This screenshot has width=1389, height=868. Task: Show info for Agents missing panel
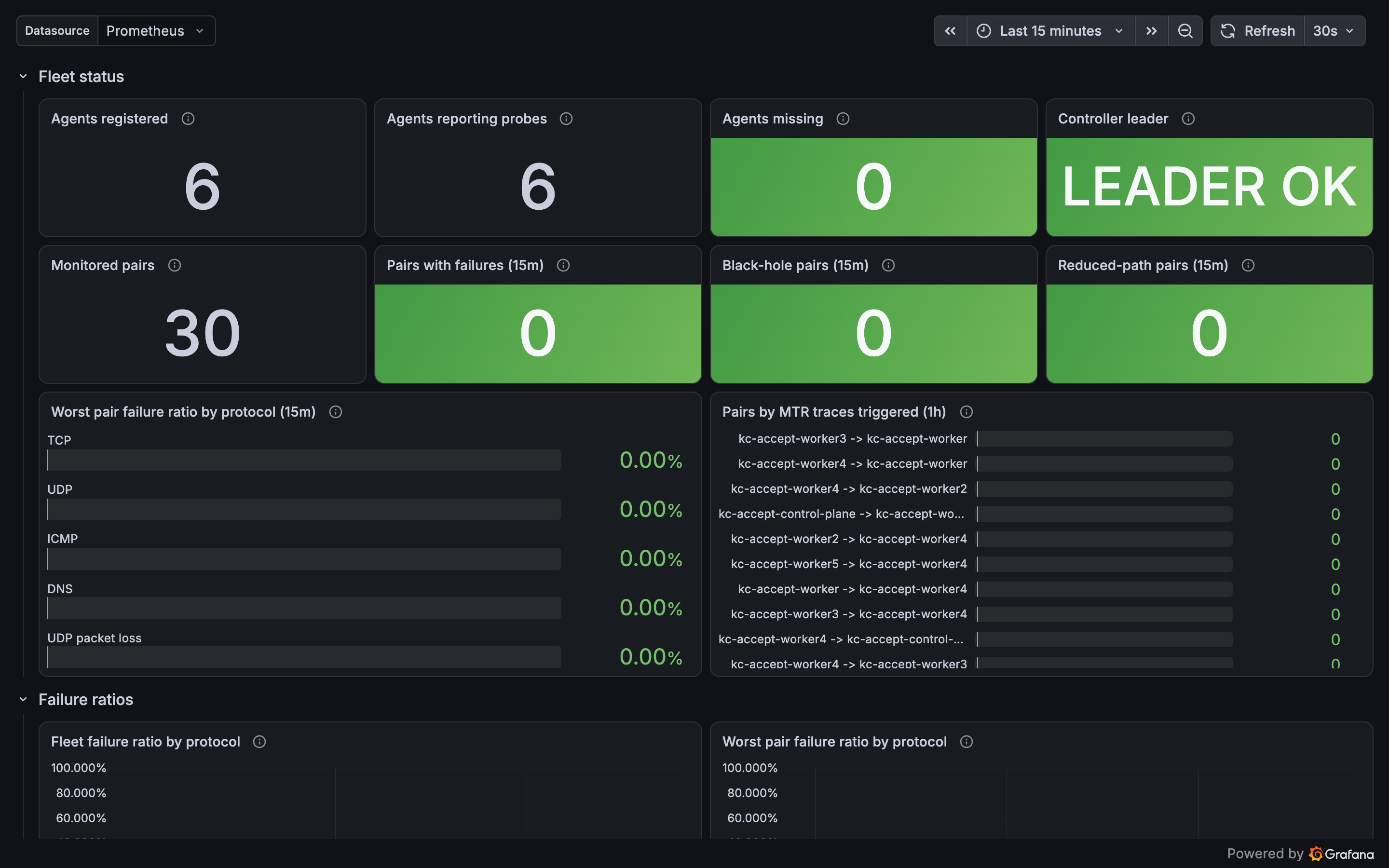(x=843, y=119)
